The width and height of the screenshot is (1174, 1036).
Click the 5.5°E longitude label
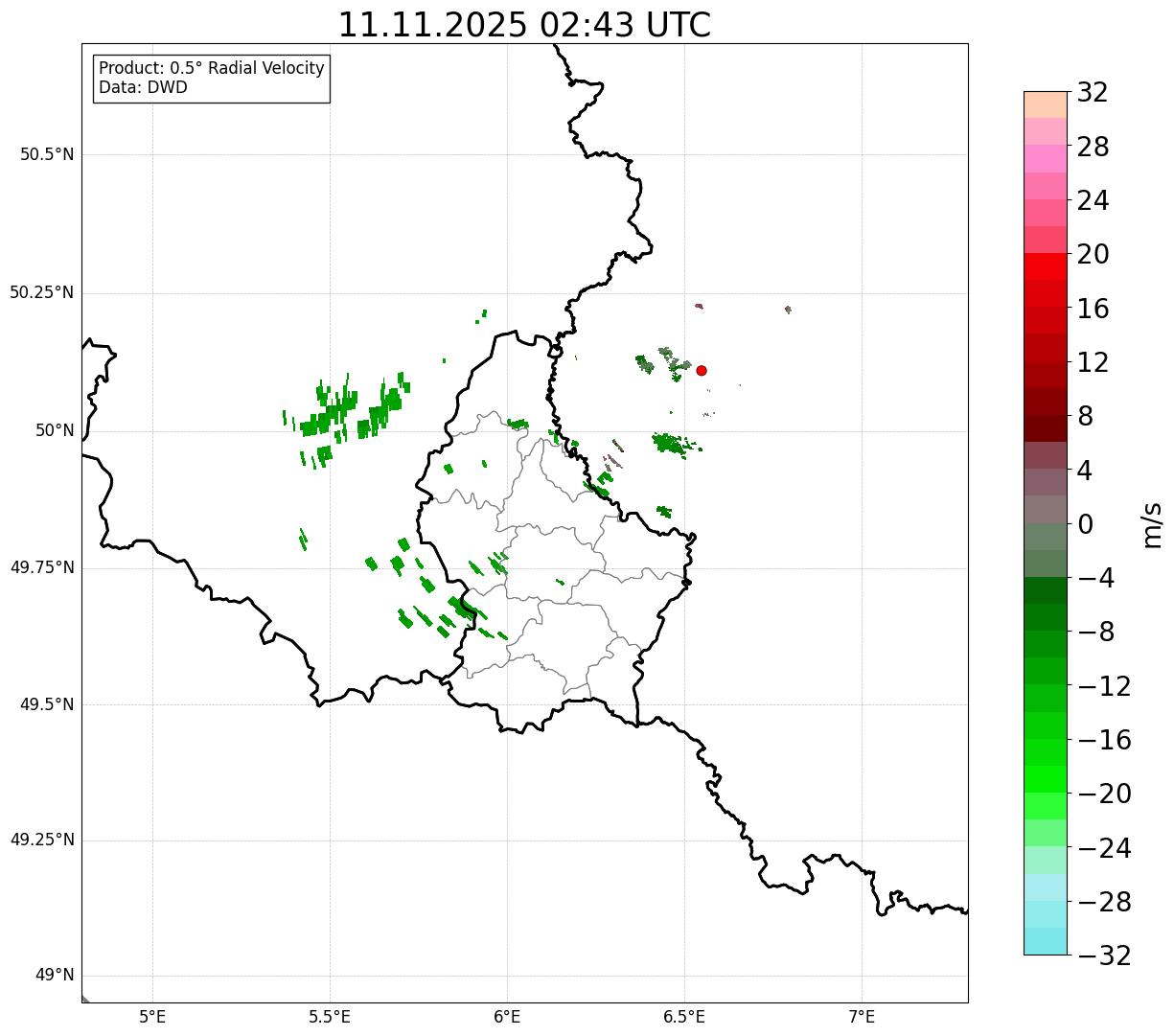coord(330,1017)
